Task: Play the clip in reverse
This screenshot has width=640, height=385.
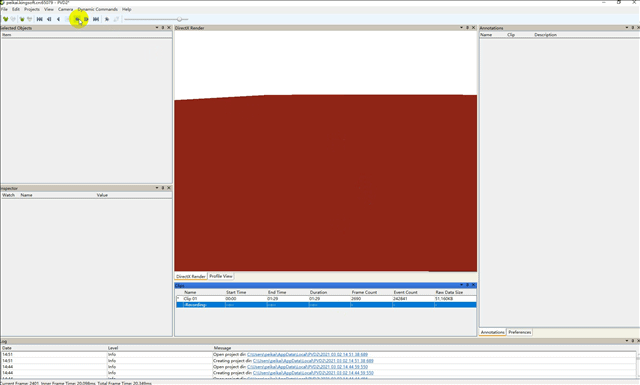Action: (58, 19)
